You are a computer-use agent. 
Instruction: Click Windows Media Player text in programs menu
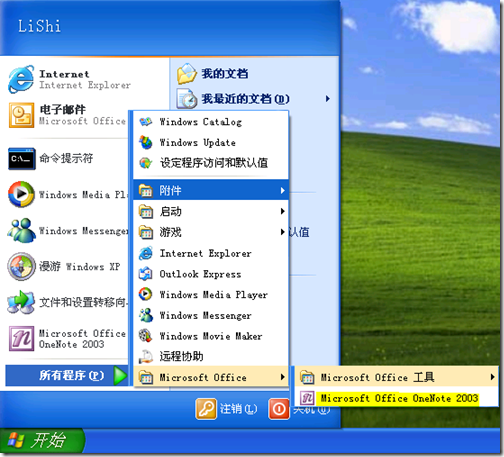214,295
